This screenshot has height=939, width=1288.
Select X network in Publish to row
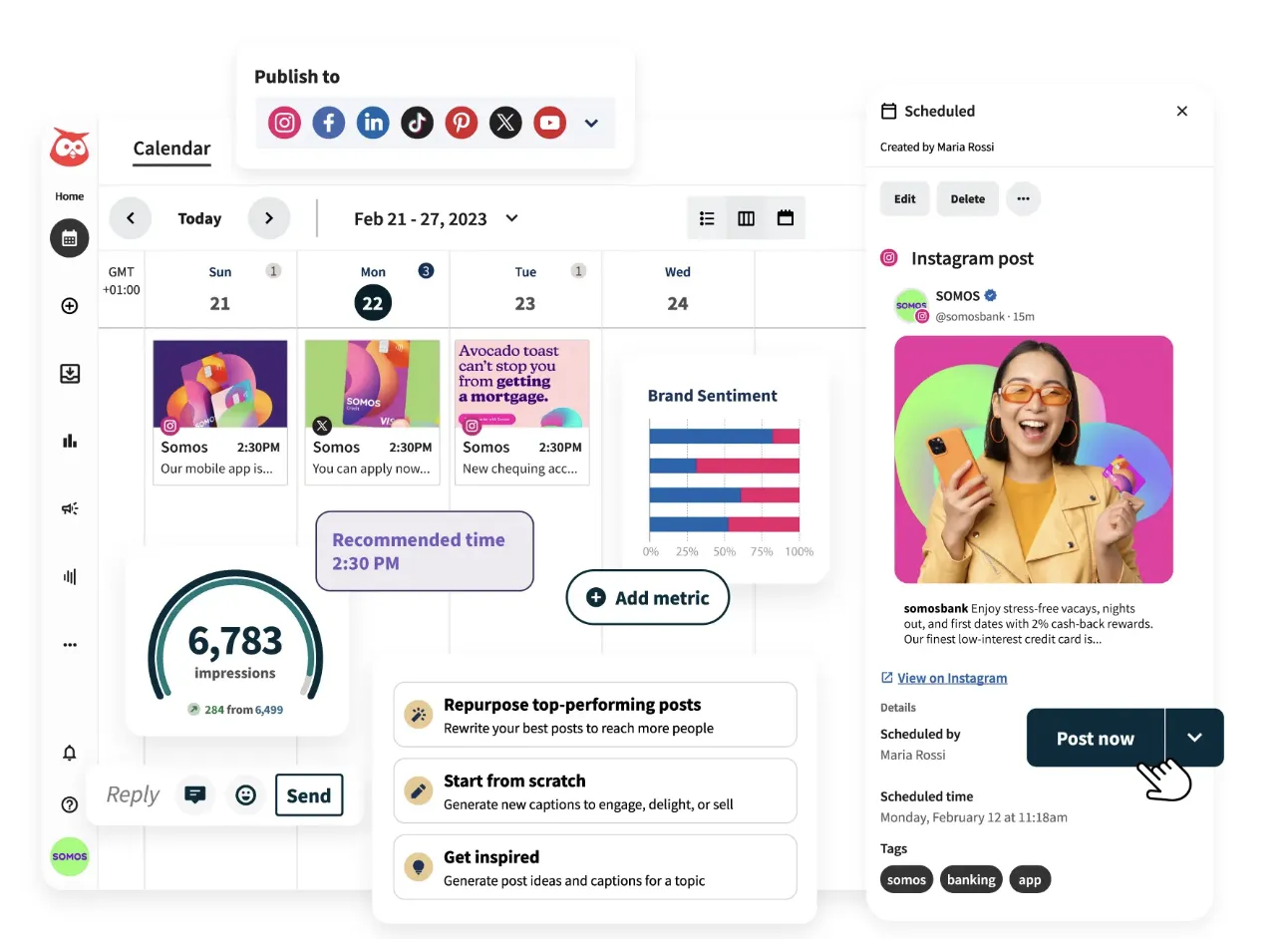[x=505, y=123]
